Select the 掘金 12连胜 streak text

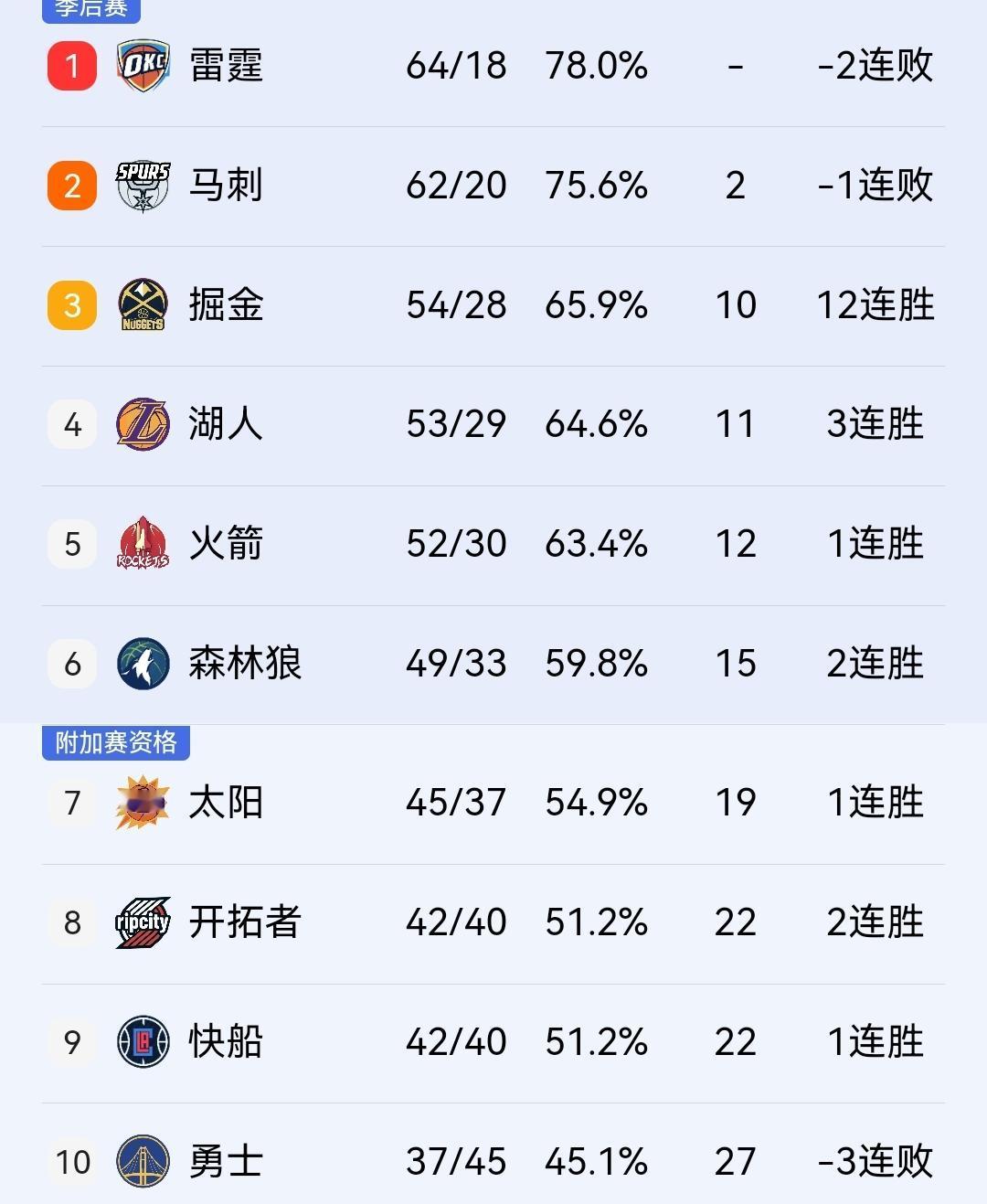pyautogui.click(x=875, y=304)
